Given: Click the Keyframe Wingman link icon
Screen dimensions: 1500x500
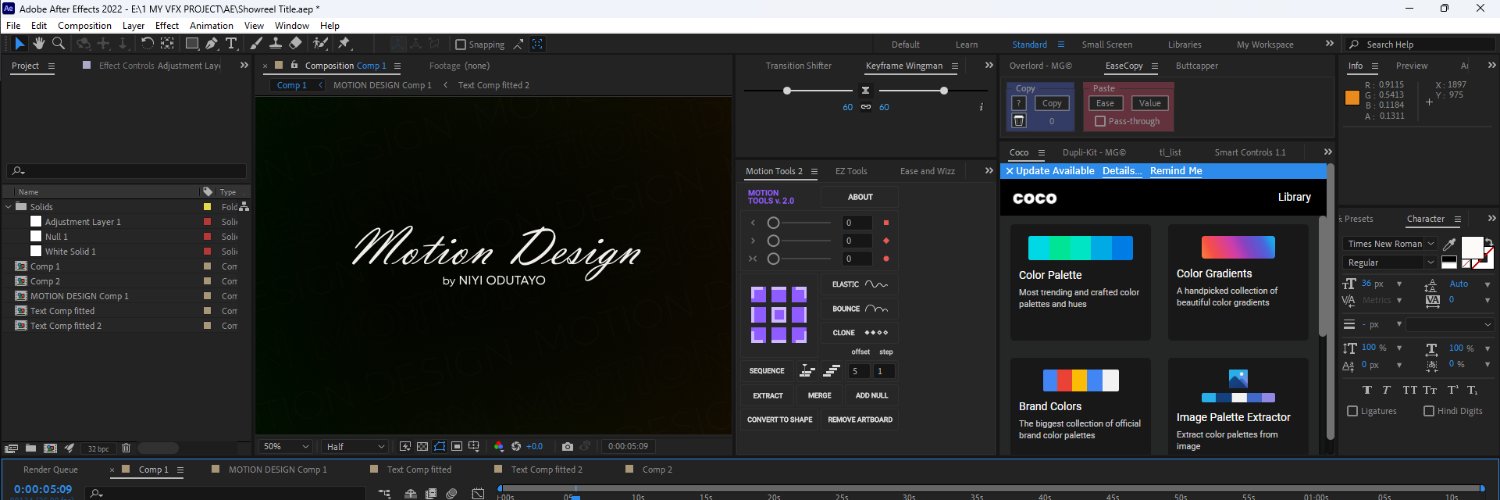Looking at the screenshot, I should (x=866, y=107).
